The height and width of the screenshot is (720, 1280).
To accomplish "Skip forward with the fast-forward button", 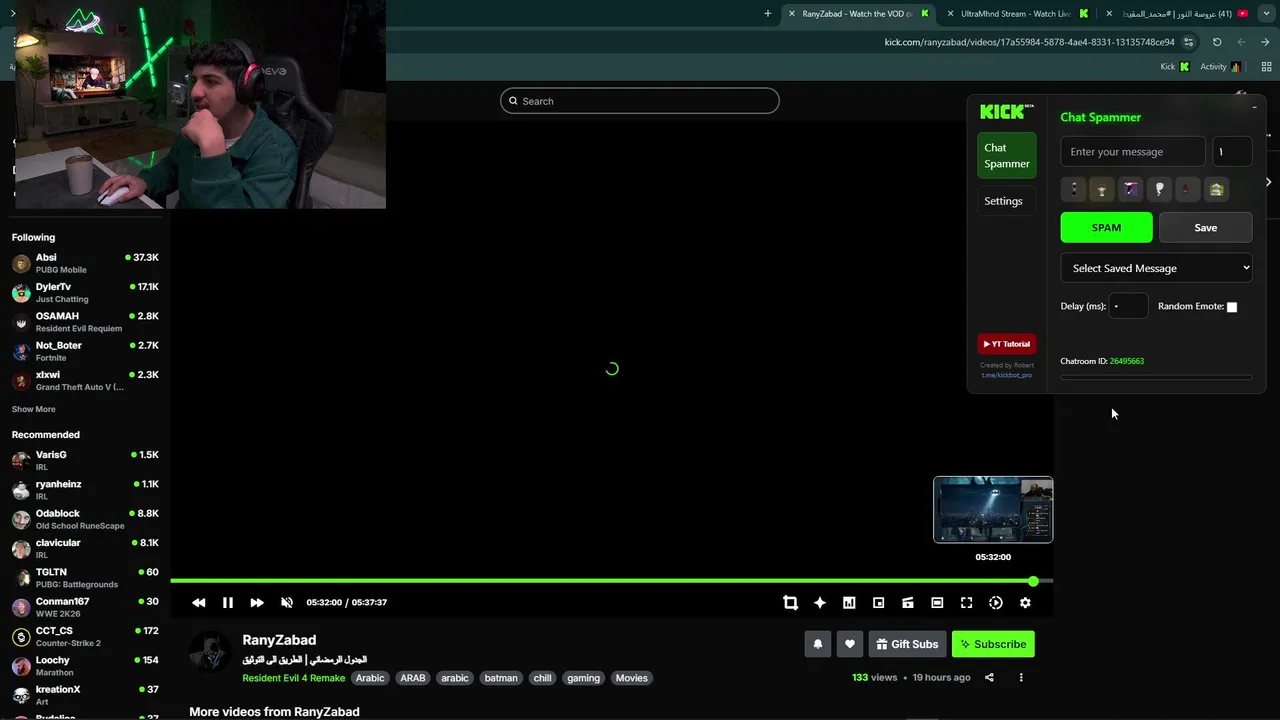I will [257, 602].
